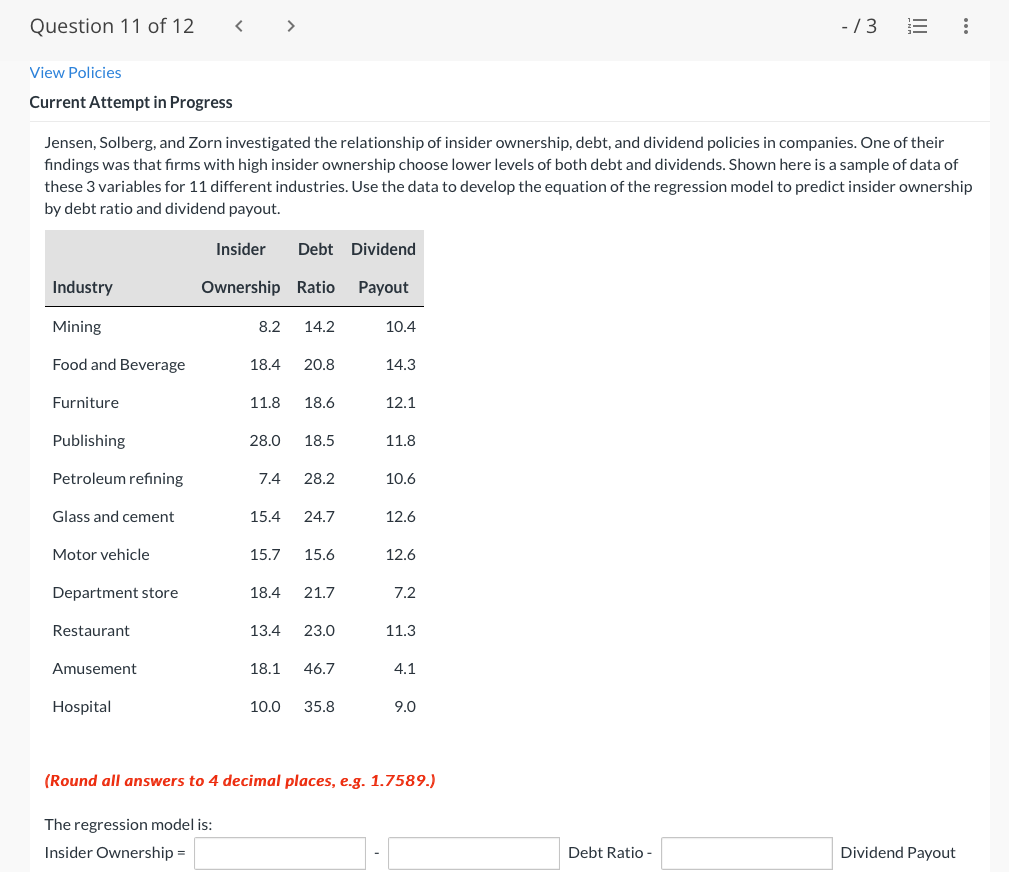Click the Current Attempt in Progress label
Viewport: 1009px width, 872px height.
[131, 102]
